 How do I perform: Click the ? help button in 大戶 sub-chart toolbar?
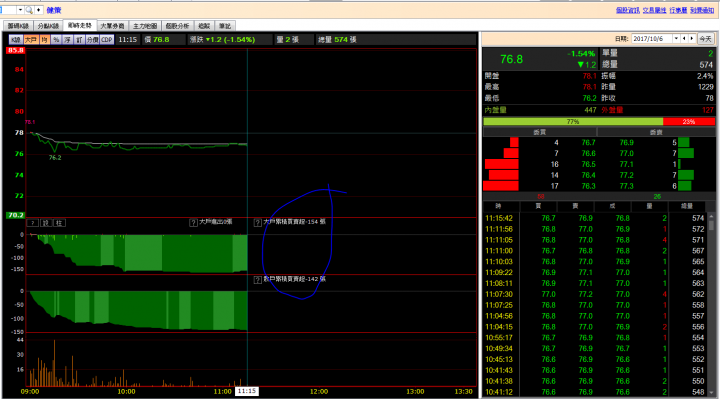[33, 223]
